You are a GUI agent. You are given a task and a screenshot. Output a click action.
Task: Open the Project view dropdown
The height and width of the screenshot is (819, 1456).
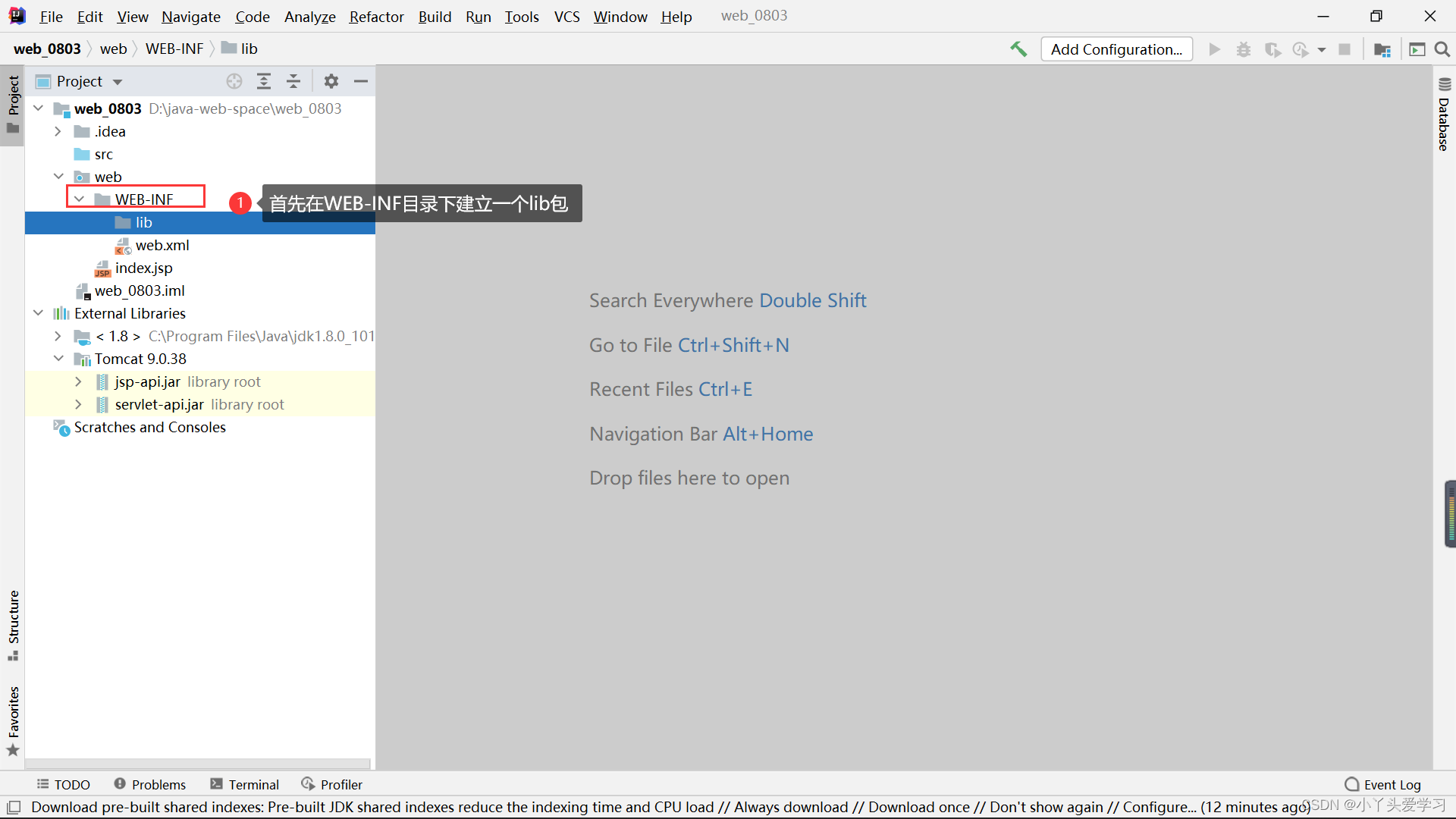[118, 82]
